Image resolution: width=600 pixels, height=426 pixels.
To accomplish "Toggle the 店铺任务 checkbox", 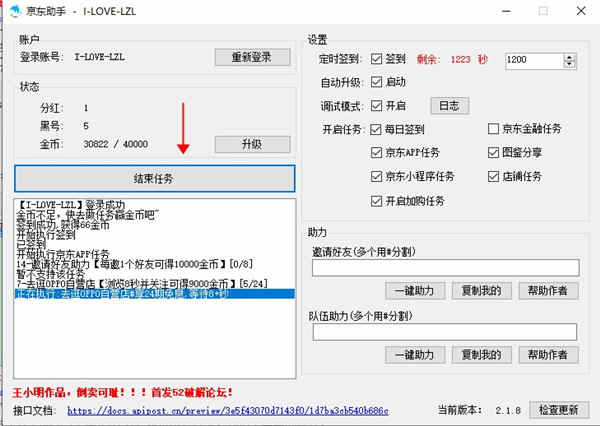I will (493, 176).
